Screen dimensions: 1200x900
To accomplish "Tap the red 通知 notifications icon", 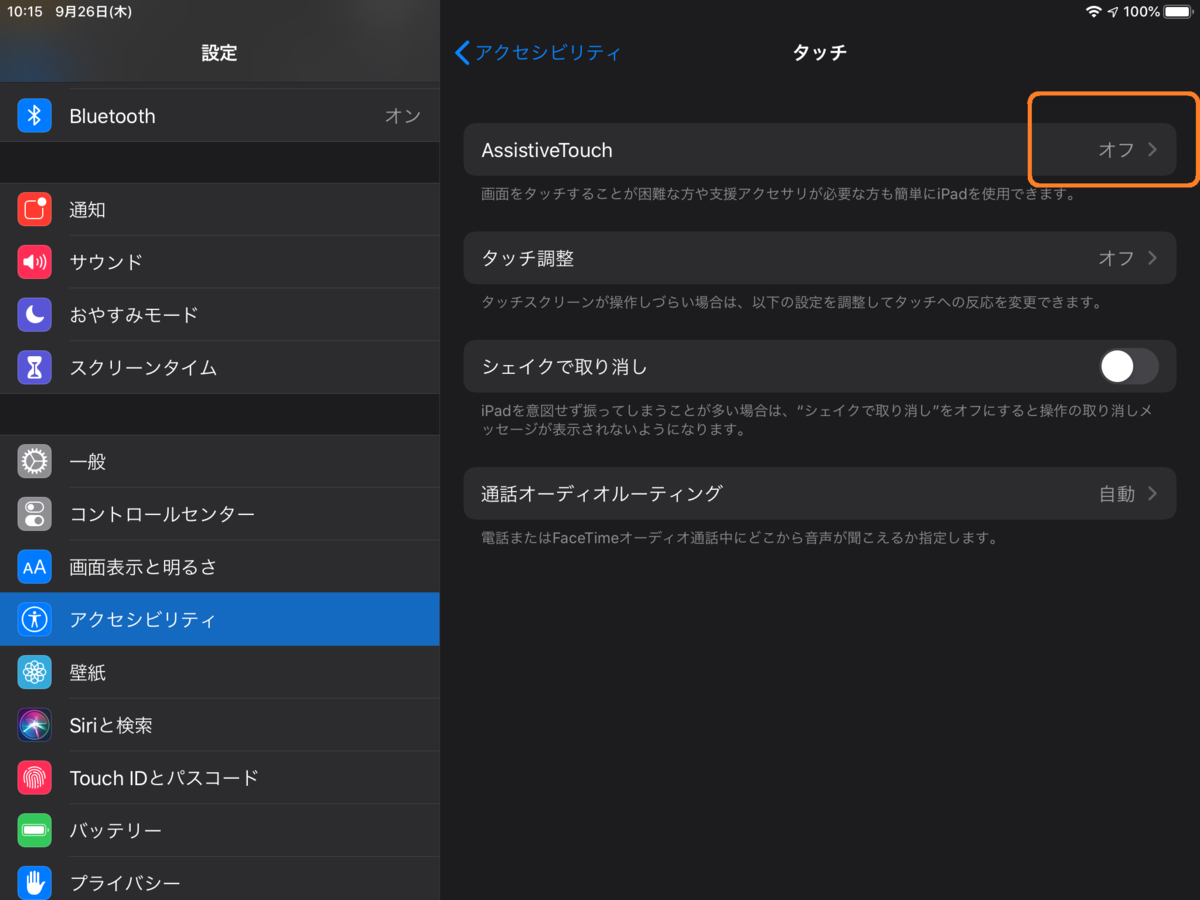I will pyautogui.click(x=35, y=209).
